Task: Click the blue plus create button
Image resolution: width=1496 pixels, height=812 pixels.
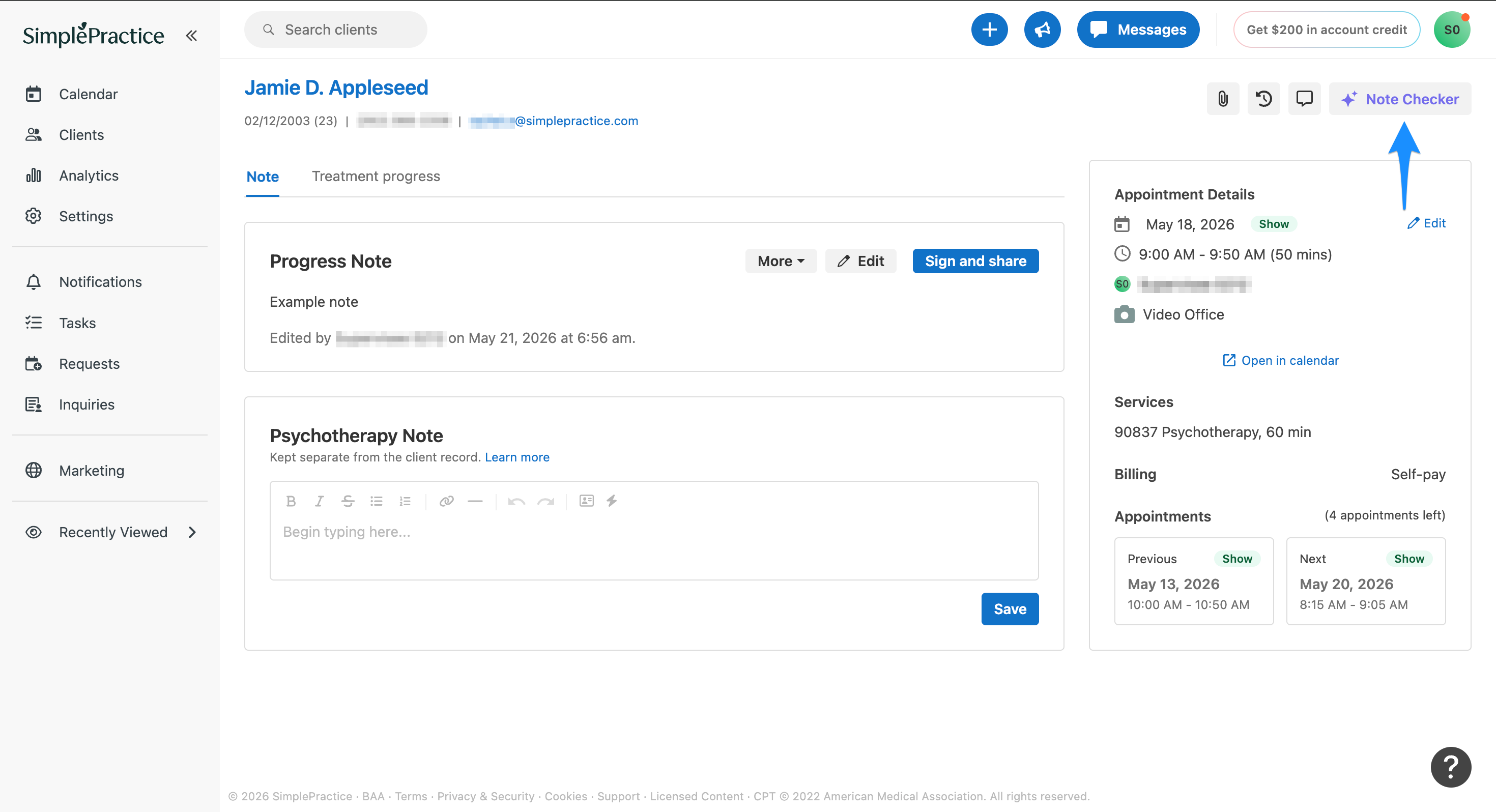Action: [x=989, y=29]
